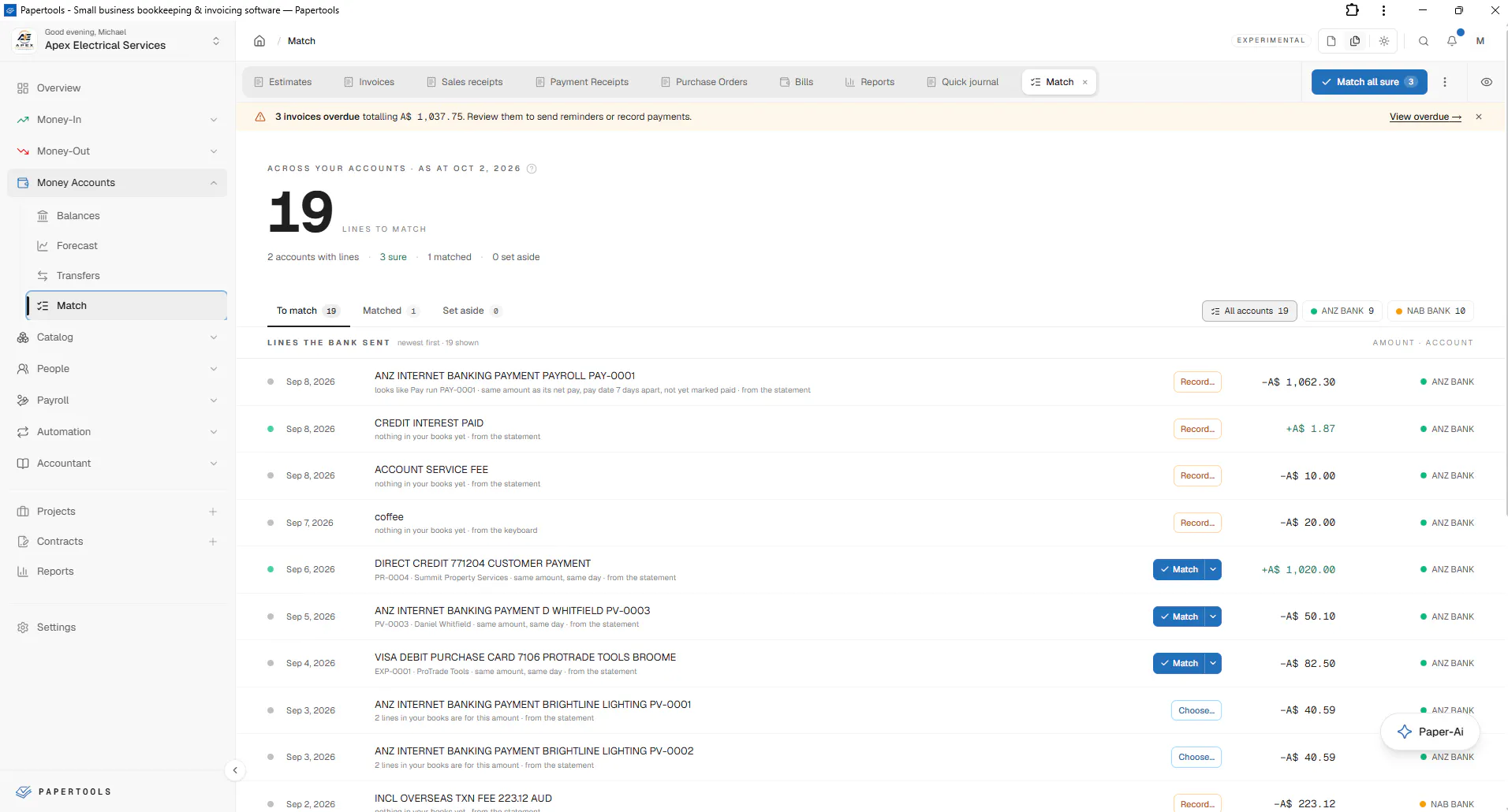Click Choose for BRIGHTLINE LIGHTING PV-0002
This screenshot has height=812, width=1508.
(x=1196, y=757)
